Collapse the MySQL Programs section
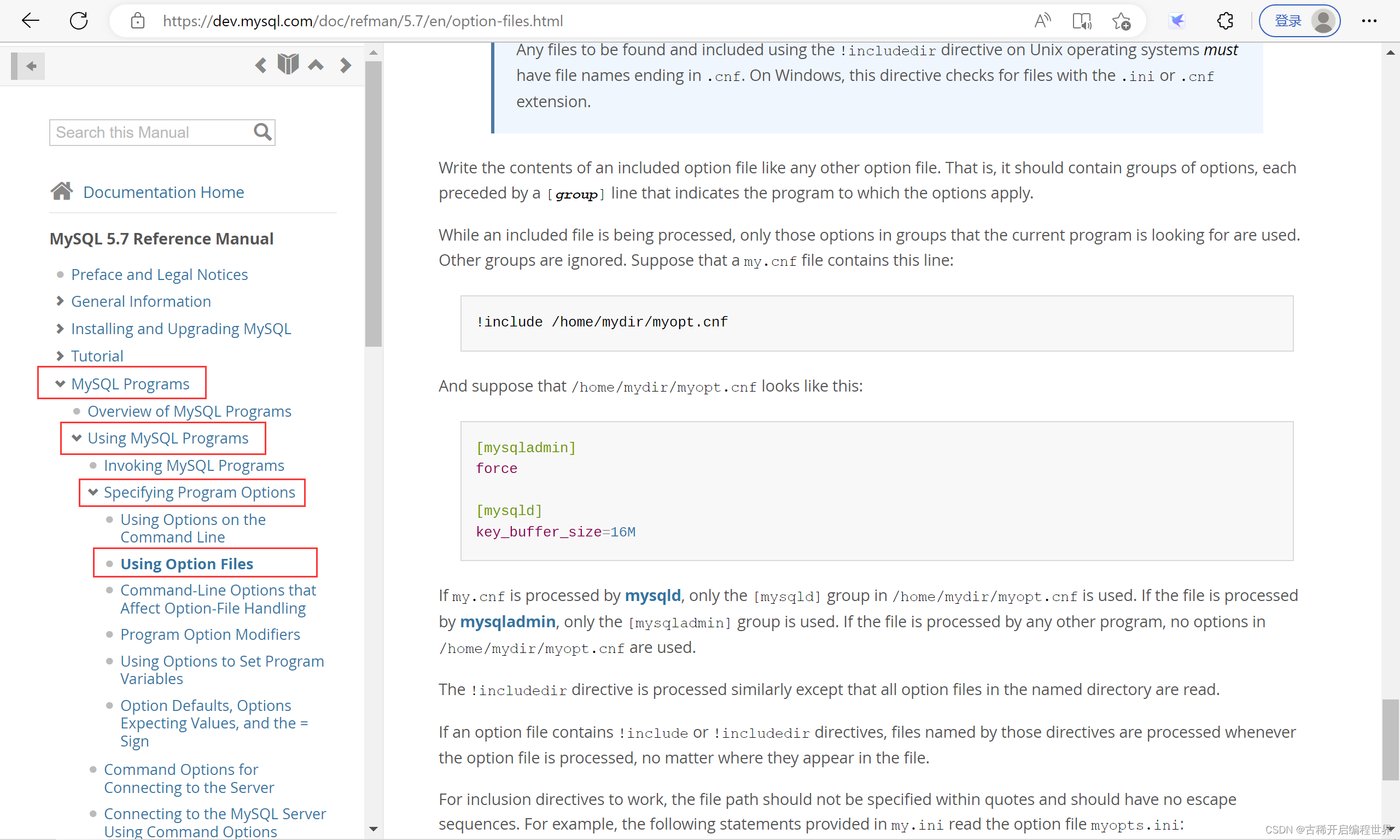 [x=60, y=384]
